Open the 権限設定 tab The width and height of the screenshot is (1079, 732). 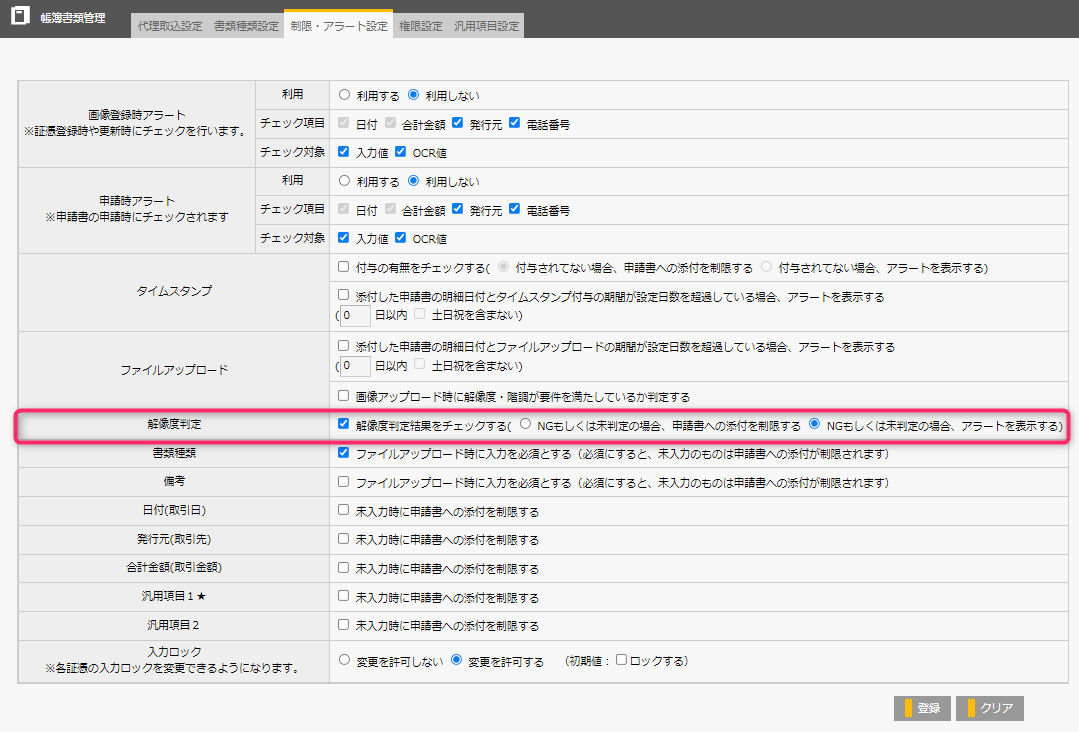(x=420, y=26)
